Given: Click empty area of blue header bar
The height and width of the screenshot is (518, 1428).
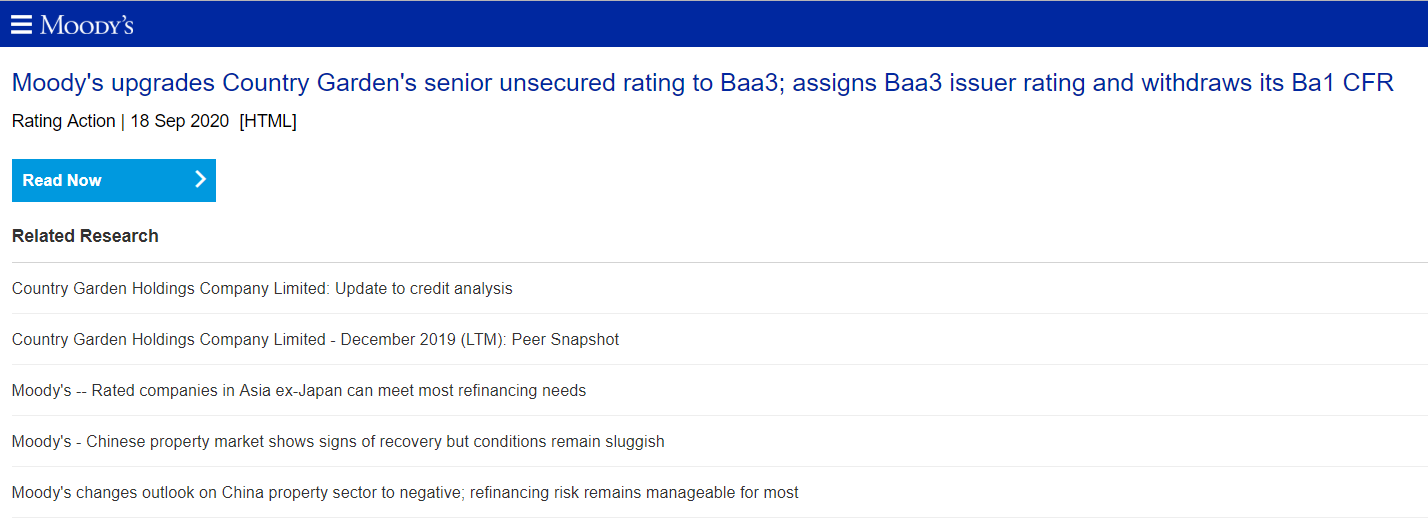Looking at the screenshot, I should 780,24.
